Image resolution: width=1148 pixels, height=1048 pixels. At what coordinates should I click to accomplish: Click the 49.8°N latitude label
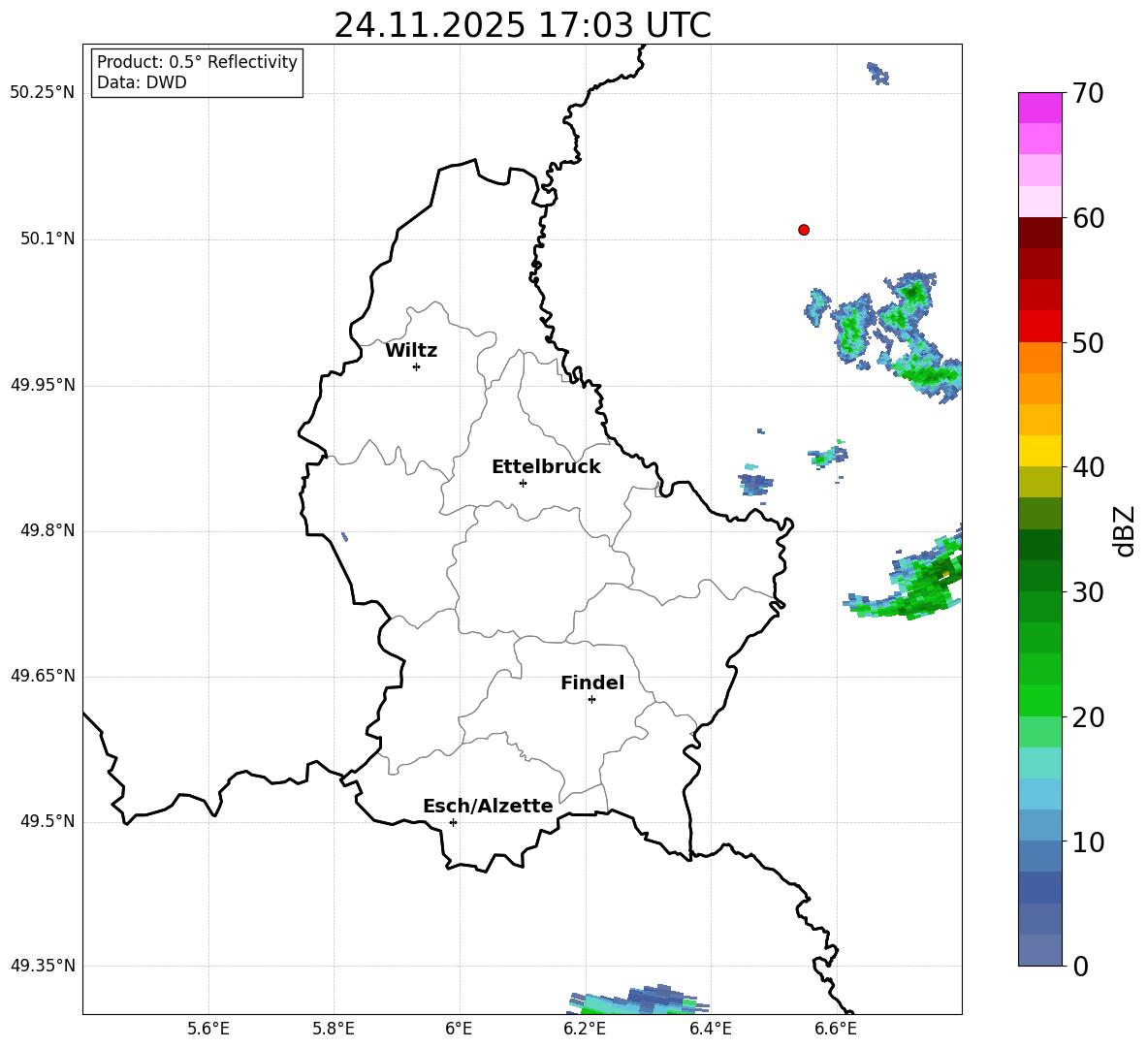[x=48, y=530]
